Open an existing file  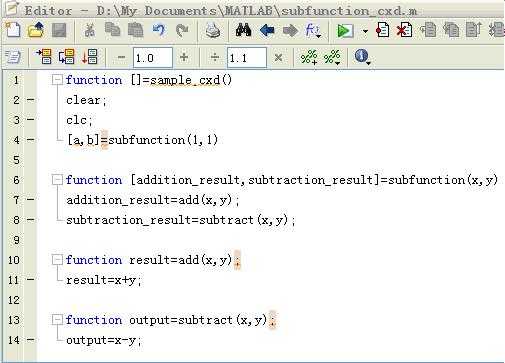pyautogui.click(x=36, y=30)
